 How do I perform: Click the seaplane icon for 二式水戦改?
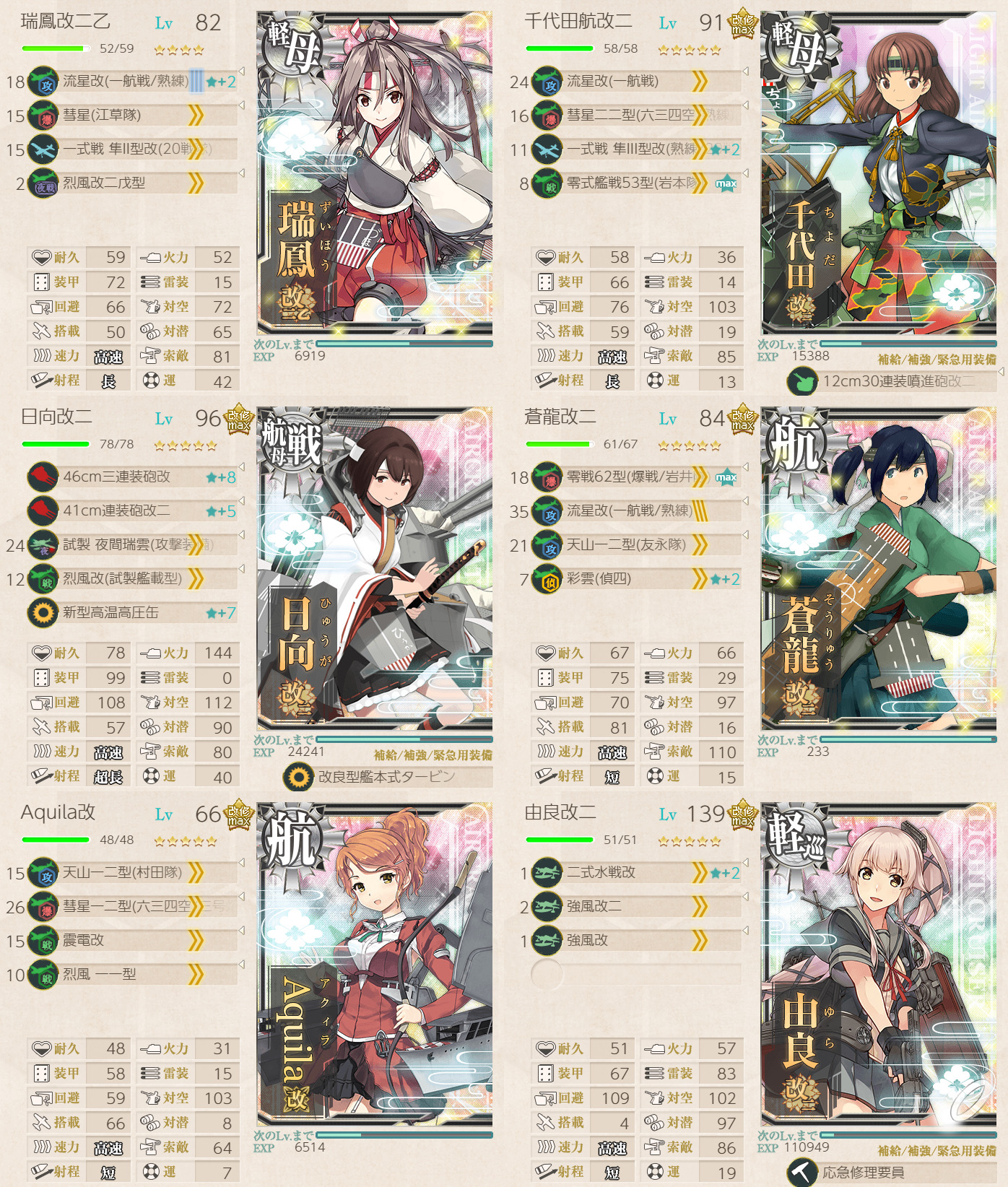click(547, 873)
